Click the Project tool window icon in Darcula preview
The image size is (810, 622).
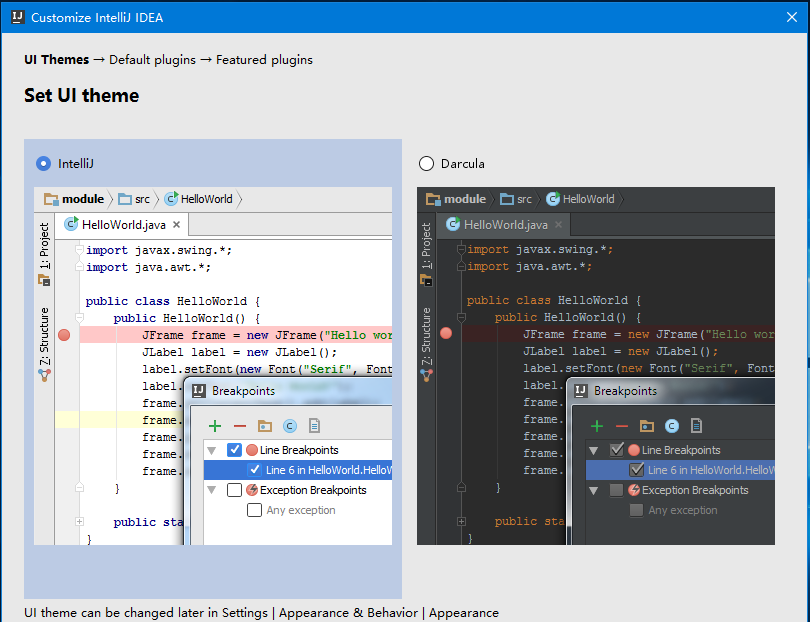pyautogui.click(x=426, y=281)
